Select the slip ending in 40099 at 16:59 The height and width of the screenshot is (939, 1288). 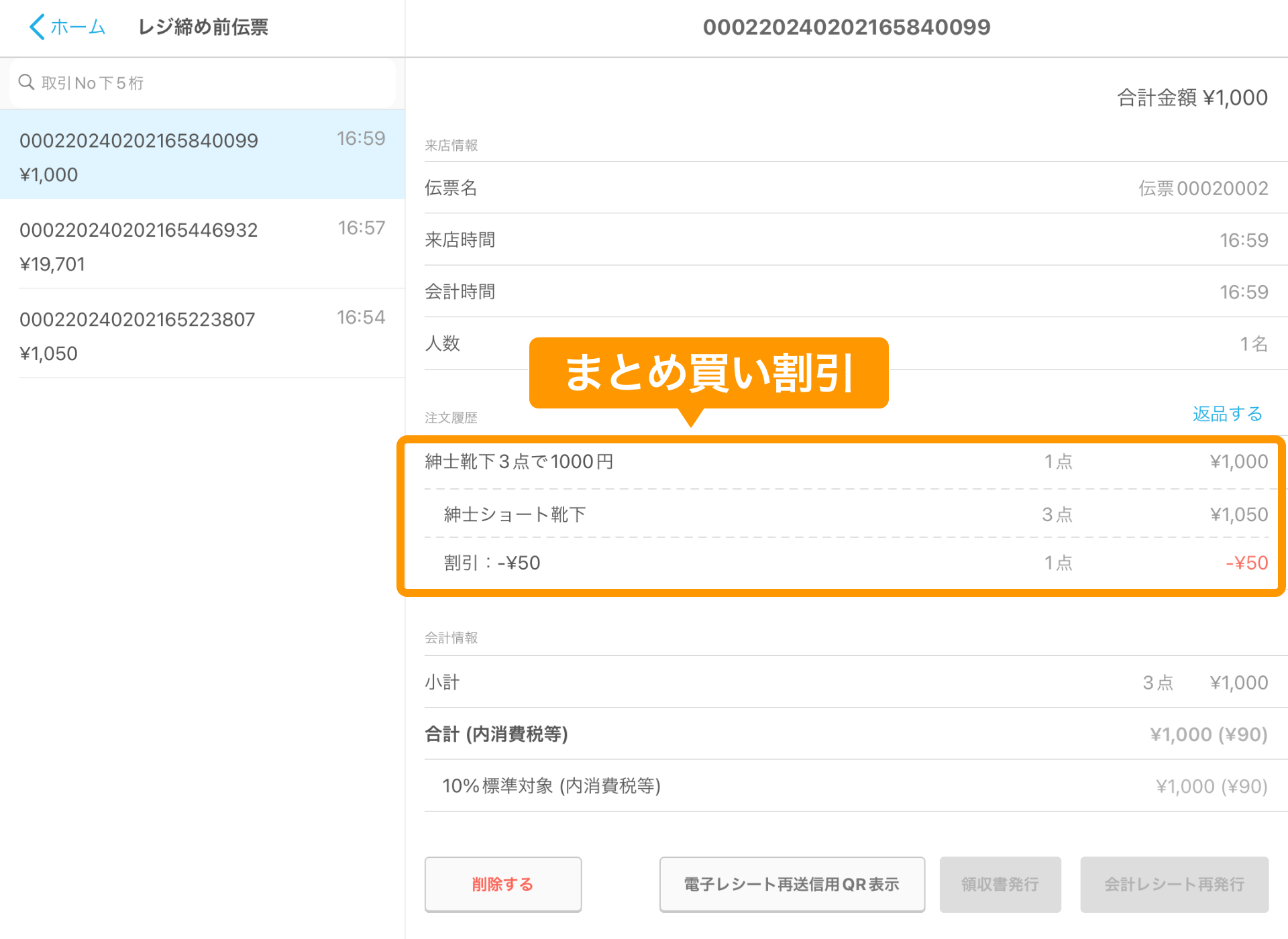tap(201, 156)
